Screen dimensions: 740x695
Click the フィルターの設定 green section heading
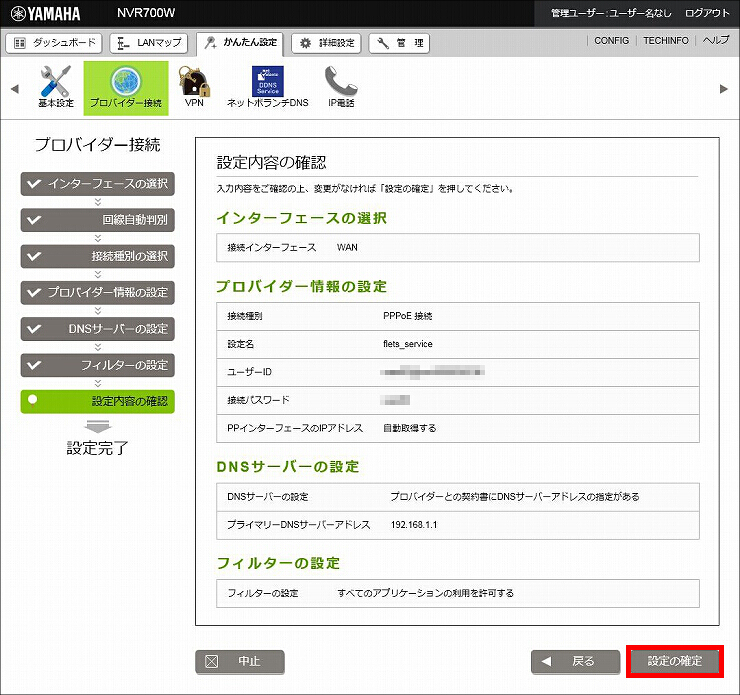click(278, 563)
